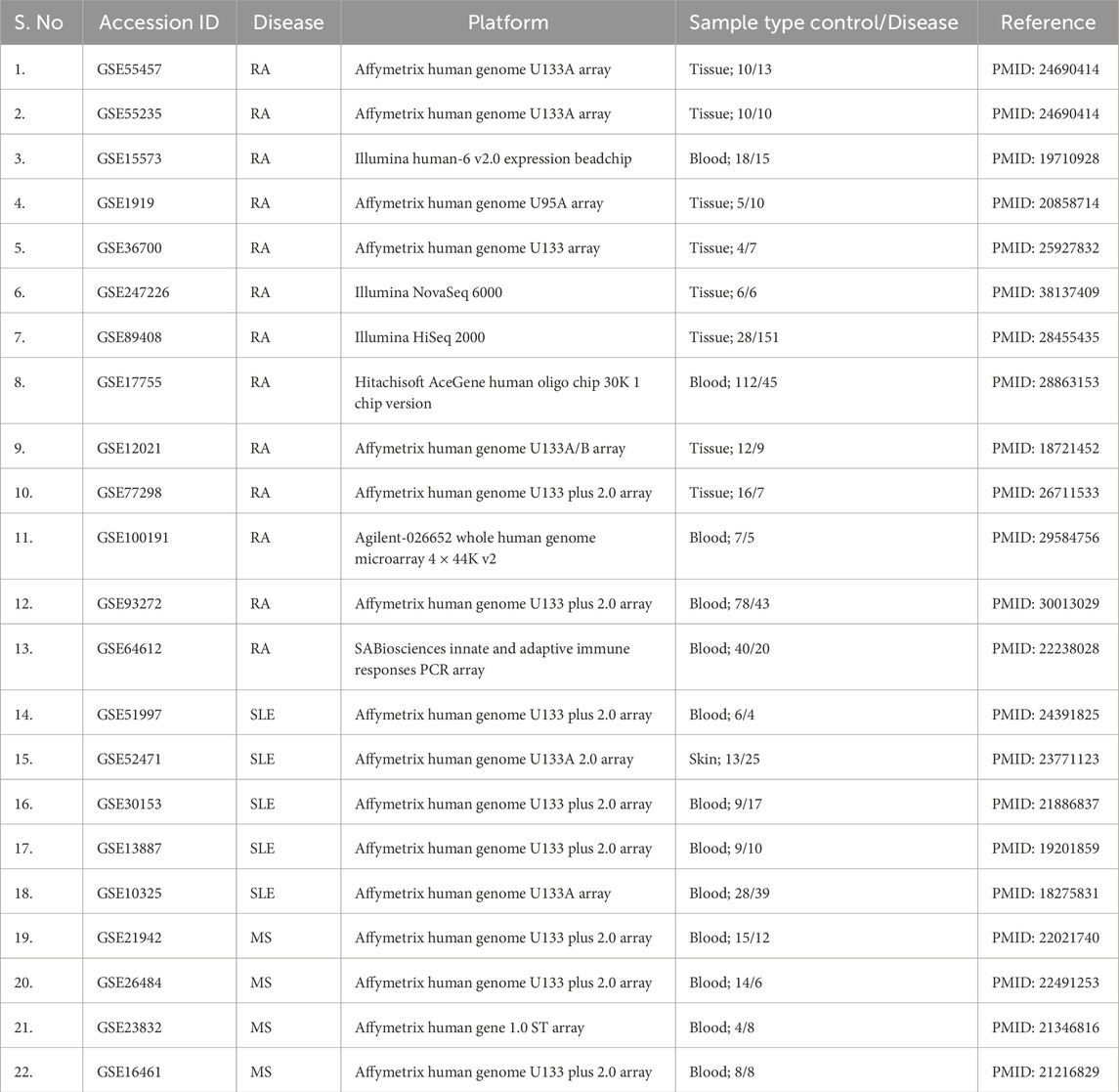Select the Reference column header
The image size is (1119, 1092).
(1048, 22)
